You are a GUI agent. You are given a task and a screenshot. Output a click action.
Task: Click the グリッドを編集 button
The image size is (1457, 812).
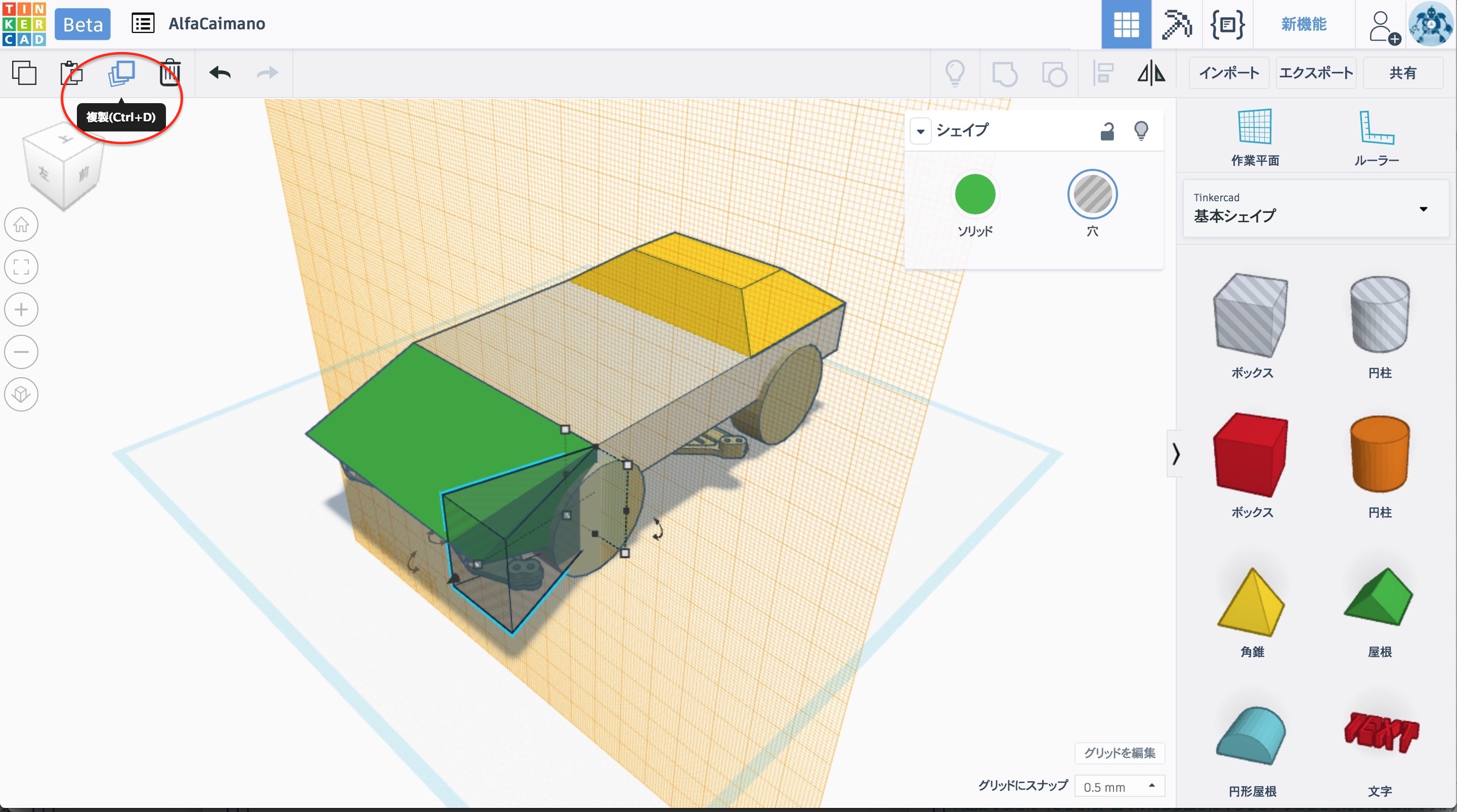(1119, 753)
